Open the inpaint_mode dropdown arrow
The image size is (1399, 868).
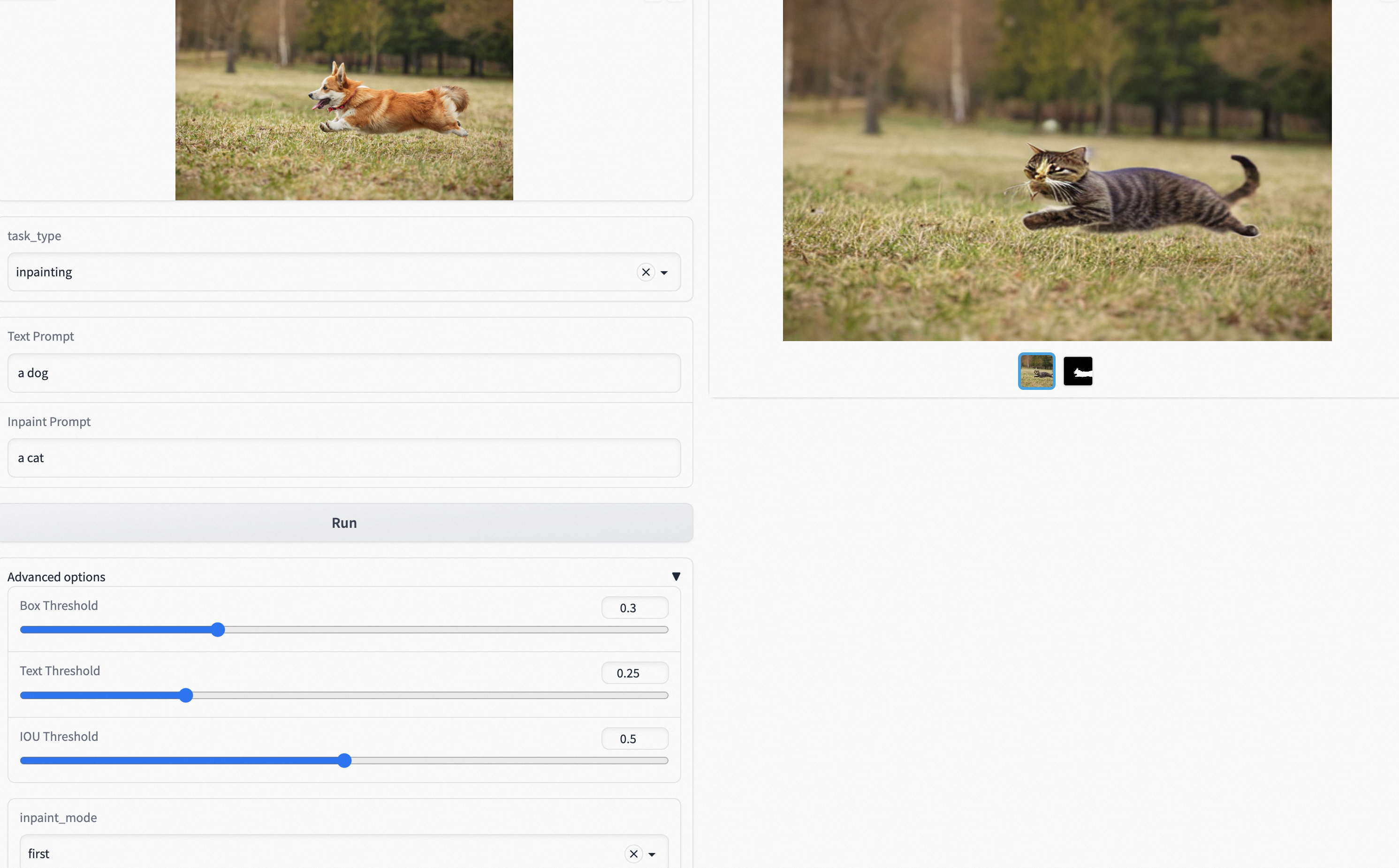point(652,854)
